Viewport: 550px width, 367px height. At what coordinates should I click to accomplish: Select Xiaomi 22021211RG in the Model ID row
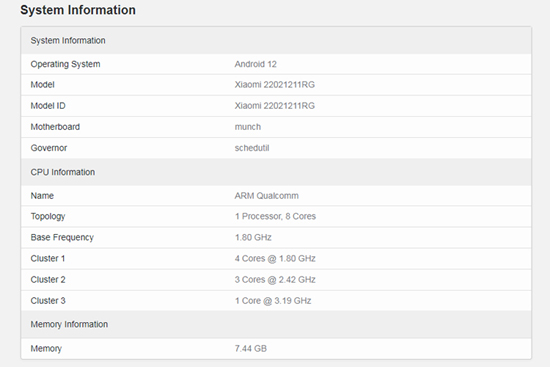[275, 106]
